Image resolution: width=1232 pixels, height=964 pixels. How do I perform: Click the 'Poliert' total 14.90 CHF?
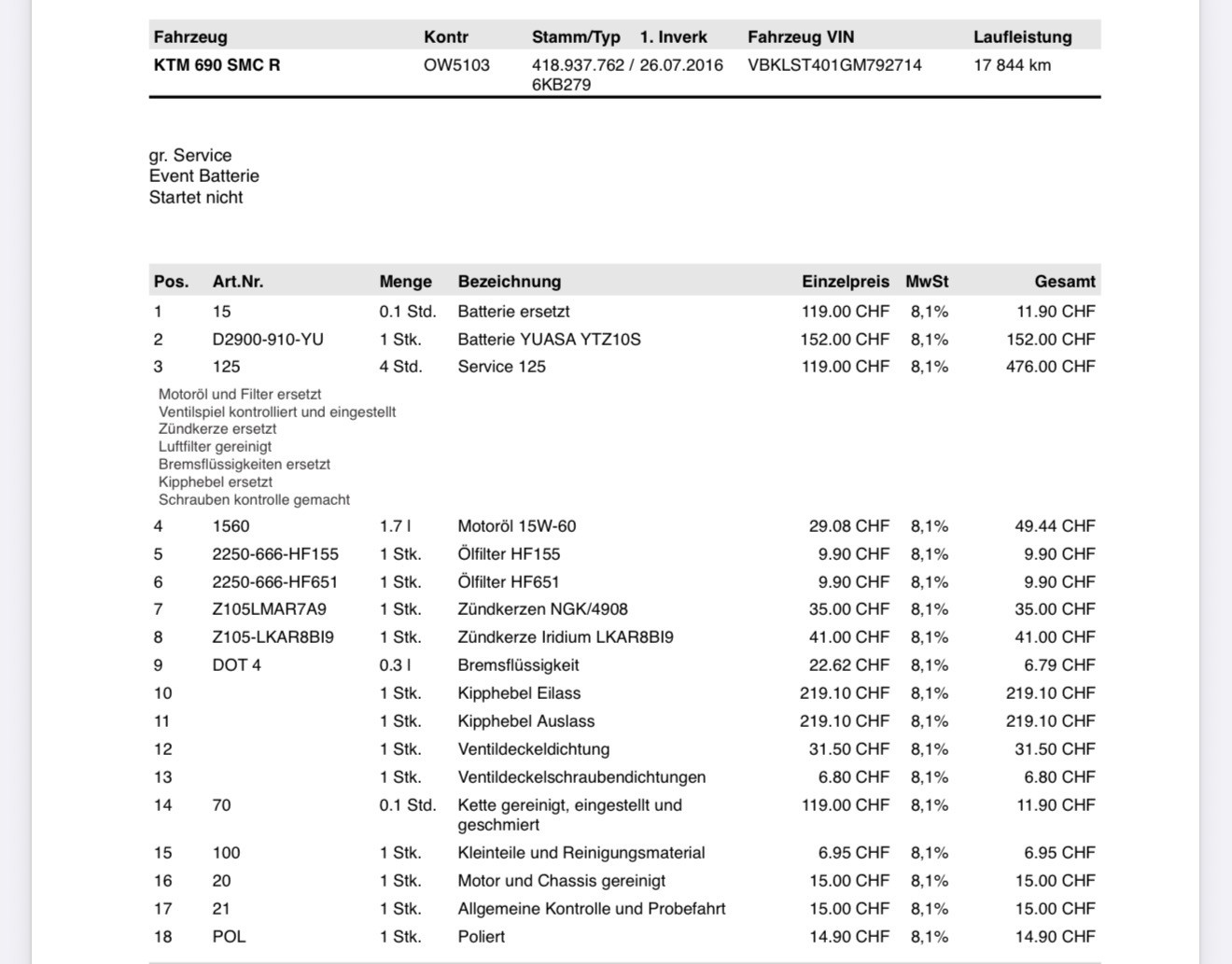point(1056,937)
